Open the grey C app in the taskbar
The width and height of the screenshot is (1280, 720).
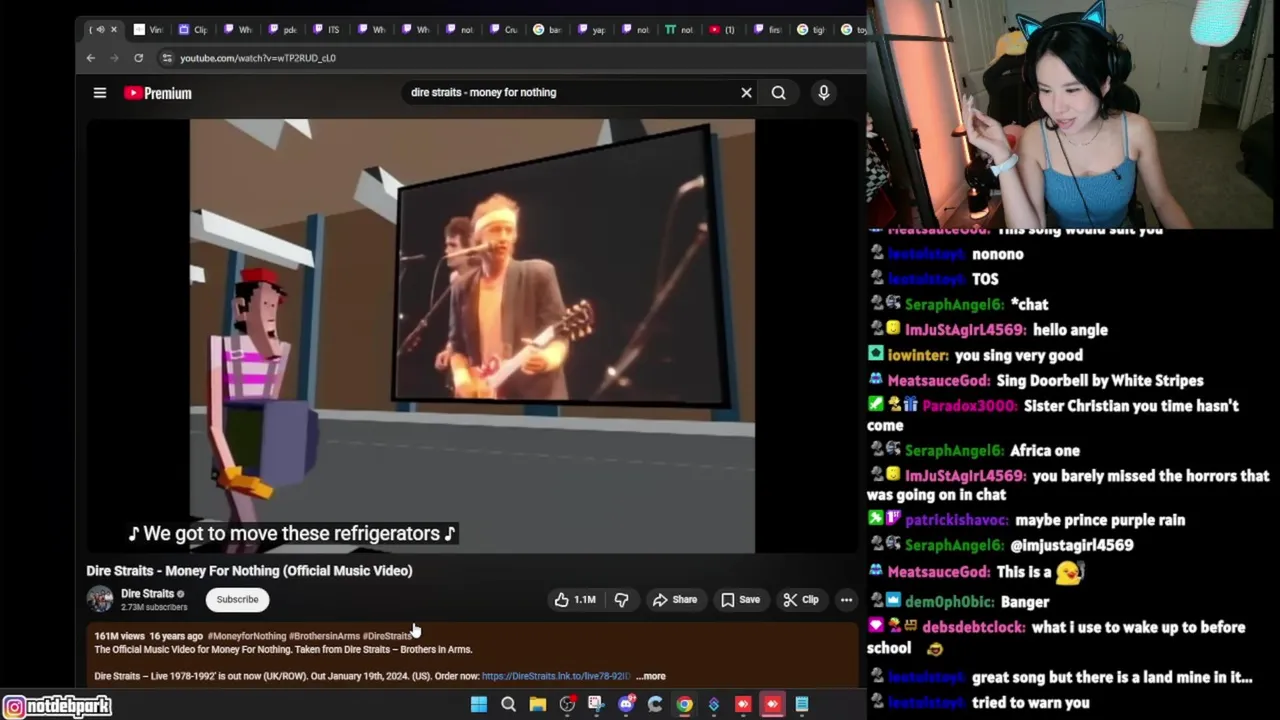[x=655, y=704]
